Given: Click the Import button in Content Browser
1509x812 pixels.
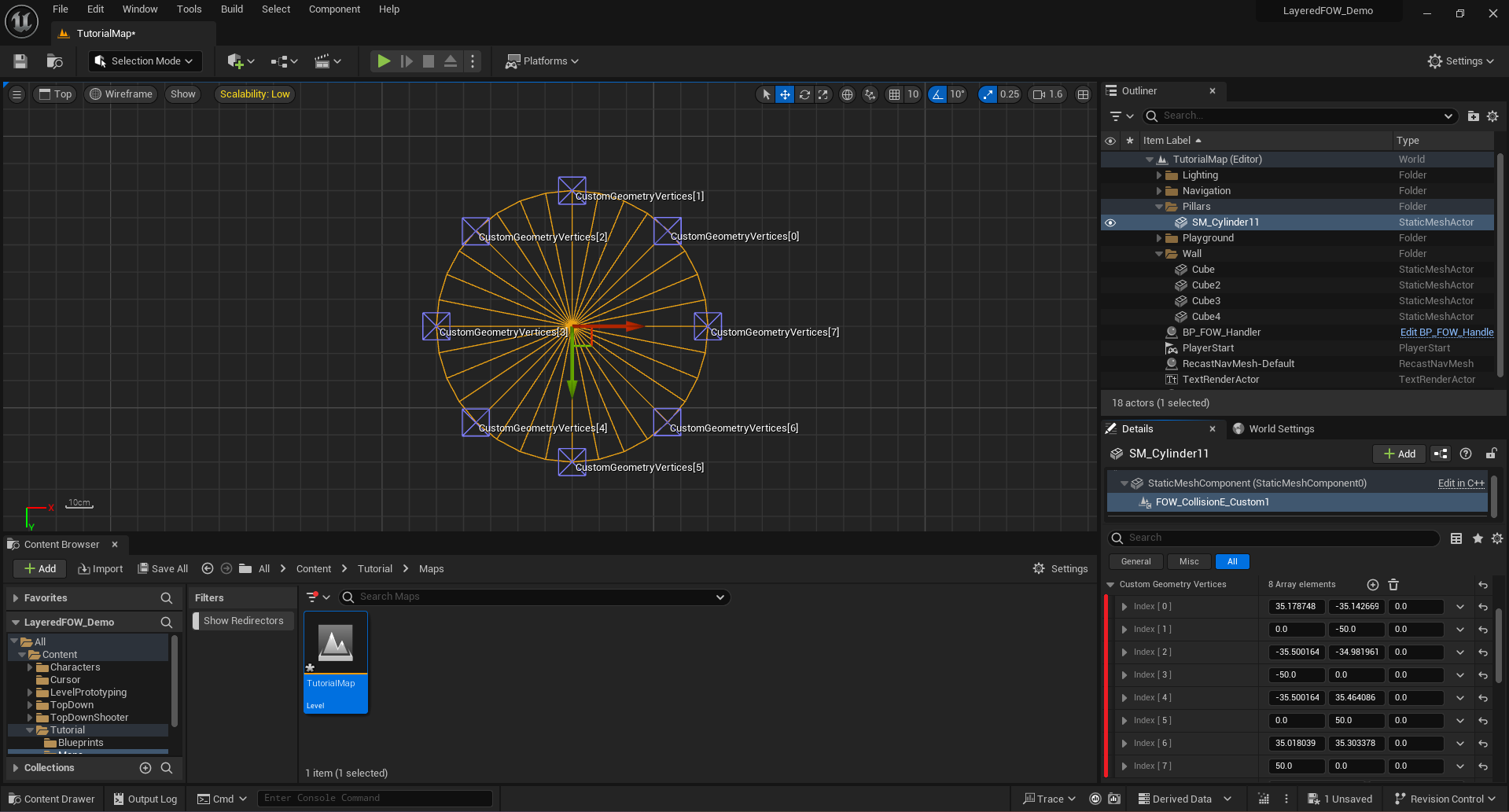Looking at the screenshot, I should (100, 569).
